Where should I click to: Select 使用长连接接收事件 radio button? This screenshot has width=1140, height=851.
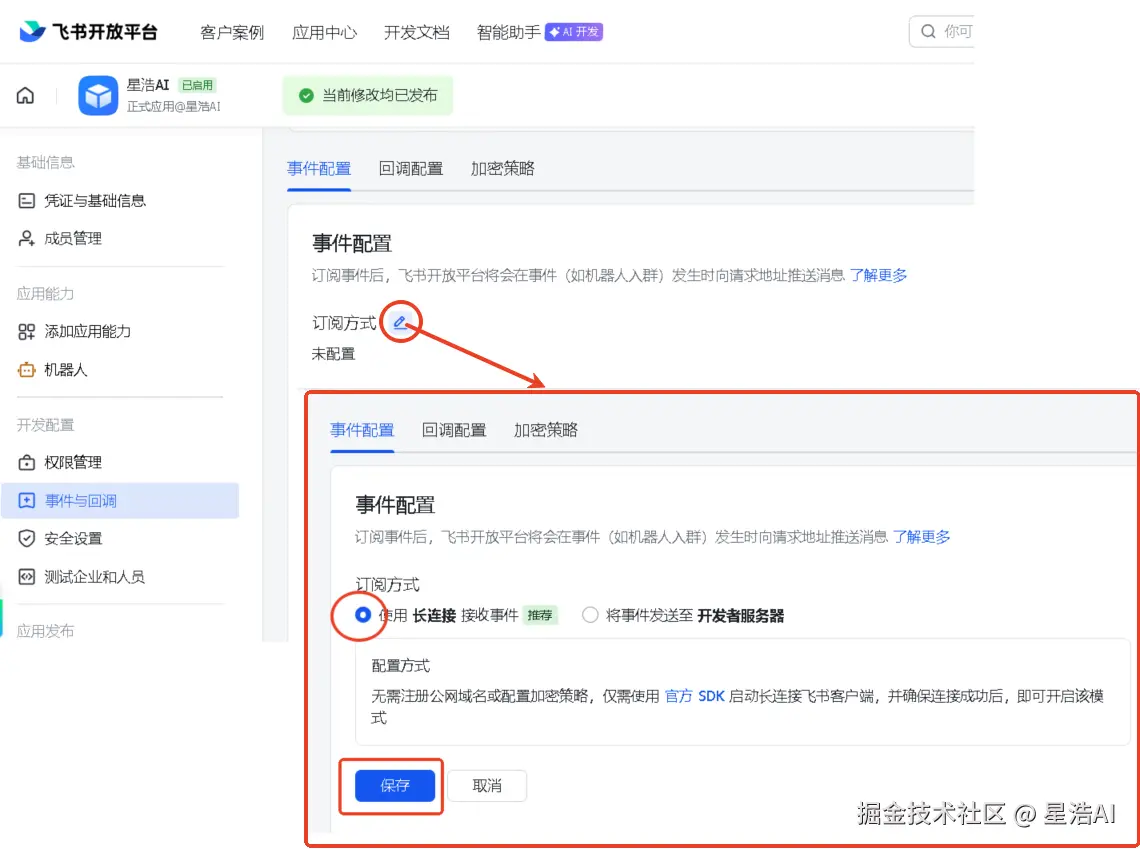[363, 615]
